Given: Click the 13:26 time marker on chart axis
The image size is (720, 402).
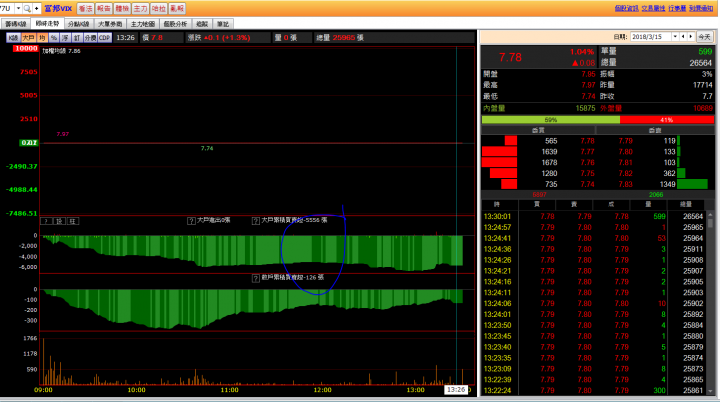Looking at the screenshot, I should [456, 390].
